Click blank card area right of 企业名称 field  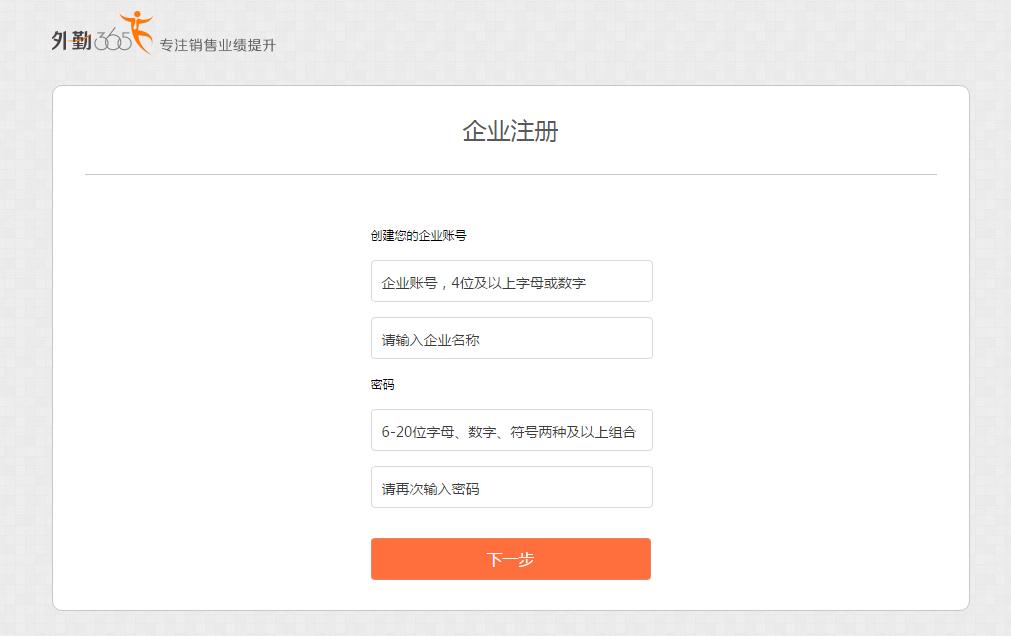pyautogui.click(x=800, y=339)
